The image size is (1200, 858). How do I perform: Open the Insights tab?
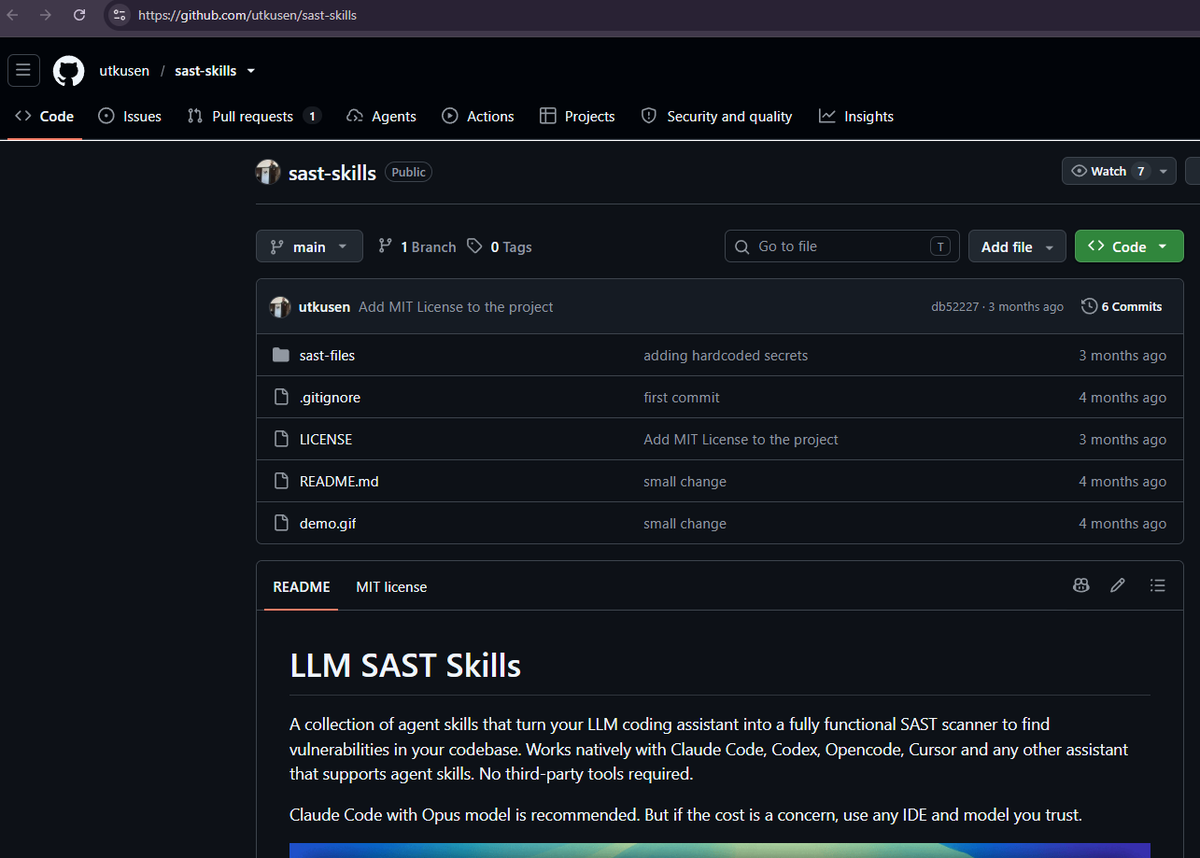[x=856, y=116]
